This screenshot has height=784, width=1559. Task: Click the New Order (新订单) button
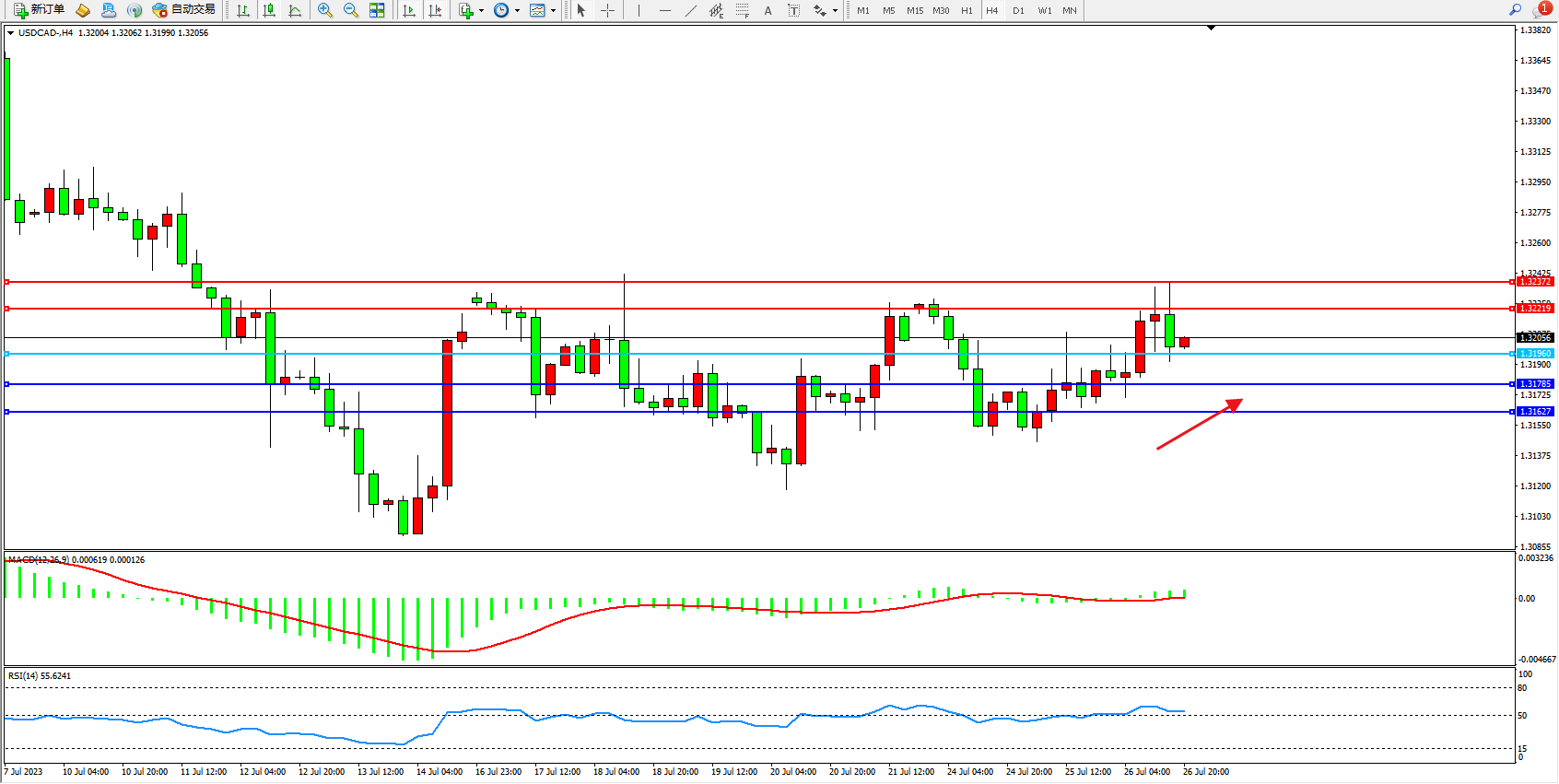[39, 10]
